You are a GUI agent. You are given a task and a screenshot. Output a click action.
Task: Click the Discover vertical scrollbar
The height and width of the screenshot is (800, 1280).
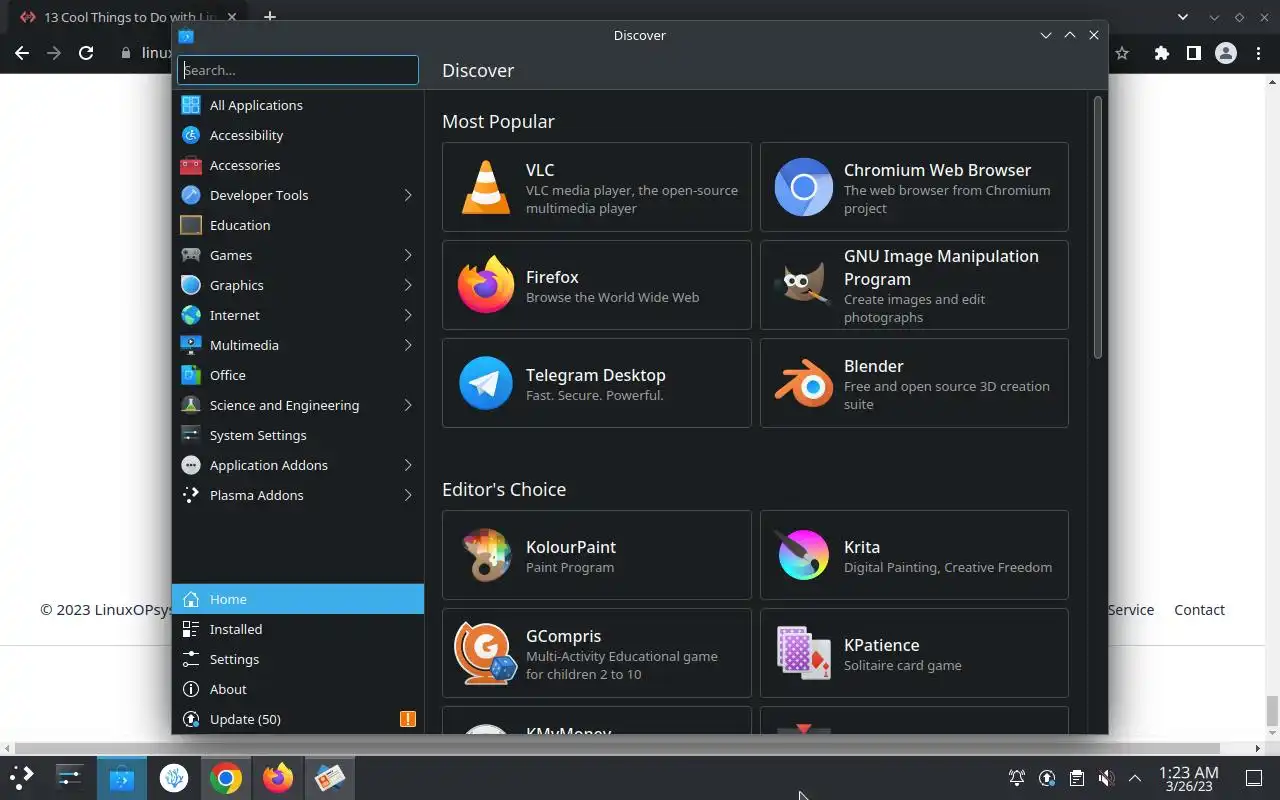coord(1097,227)
